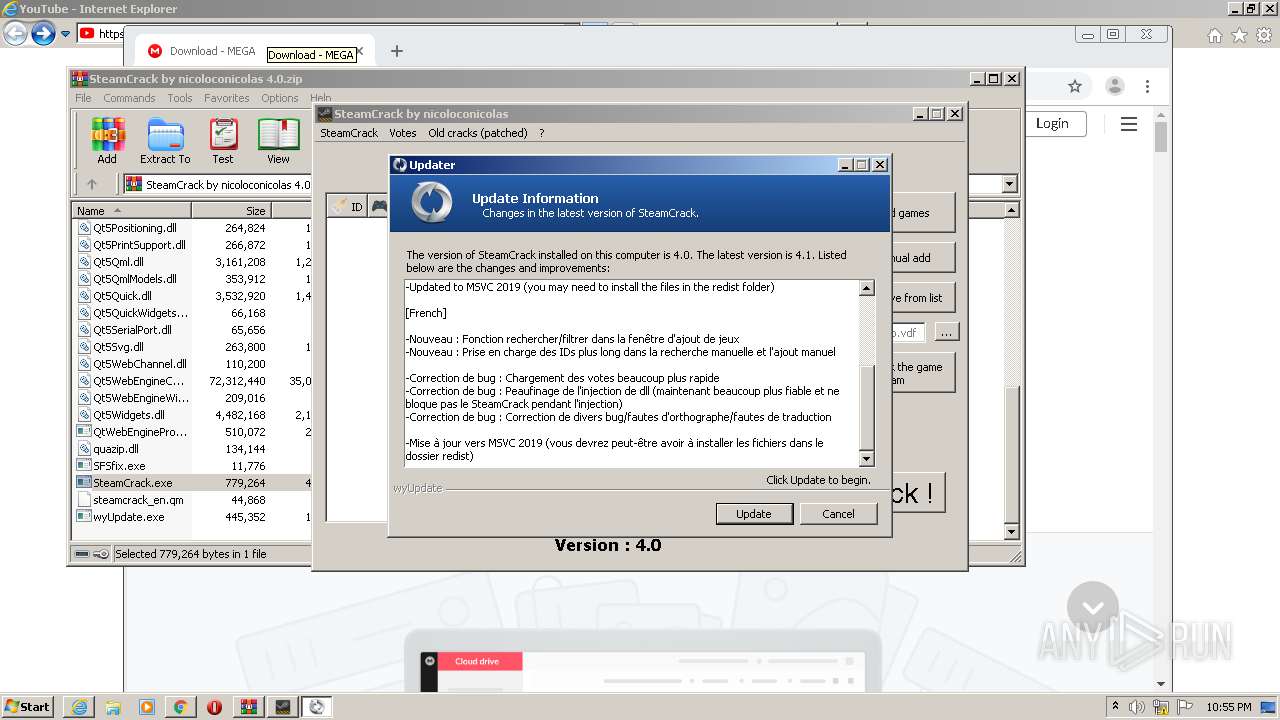Select SFSfix.exe file row

point(193,466)
